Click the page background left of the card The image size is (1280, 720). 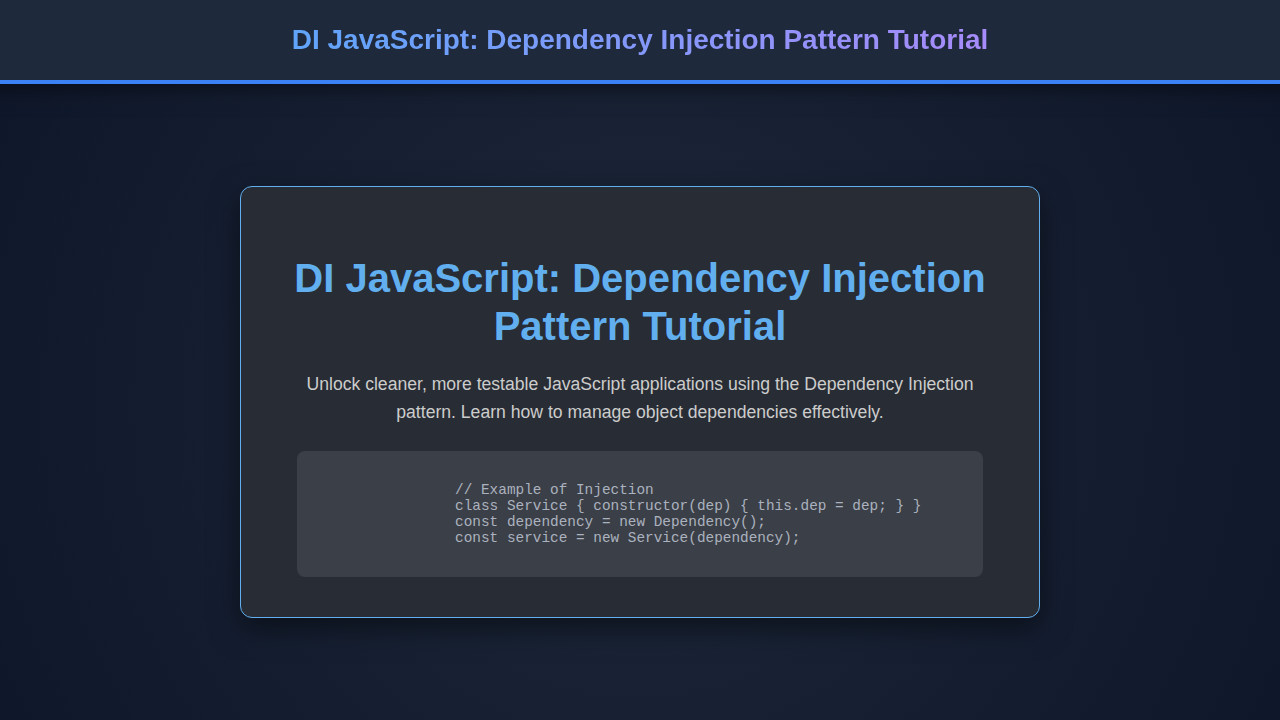[x=120, y=400]
